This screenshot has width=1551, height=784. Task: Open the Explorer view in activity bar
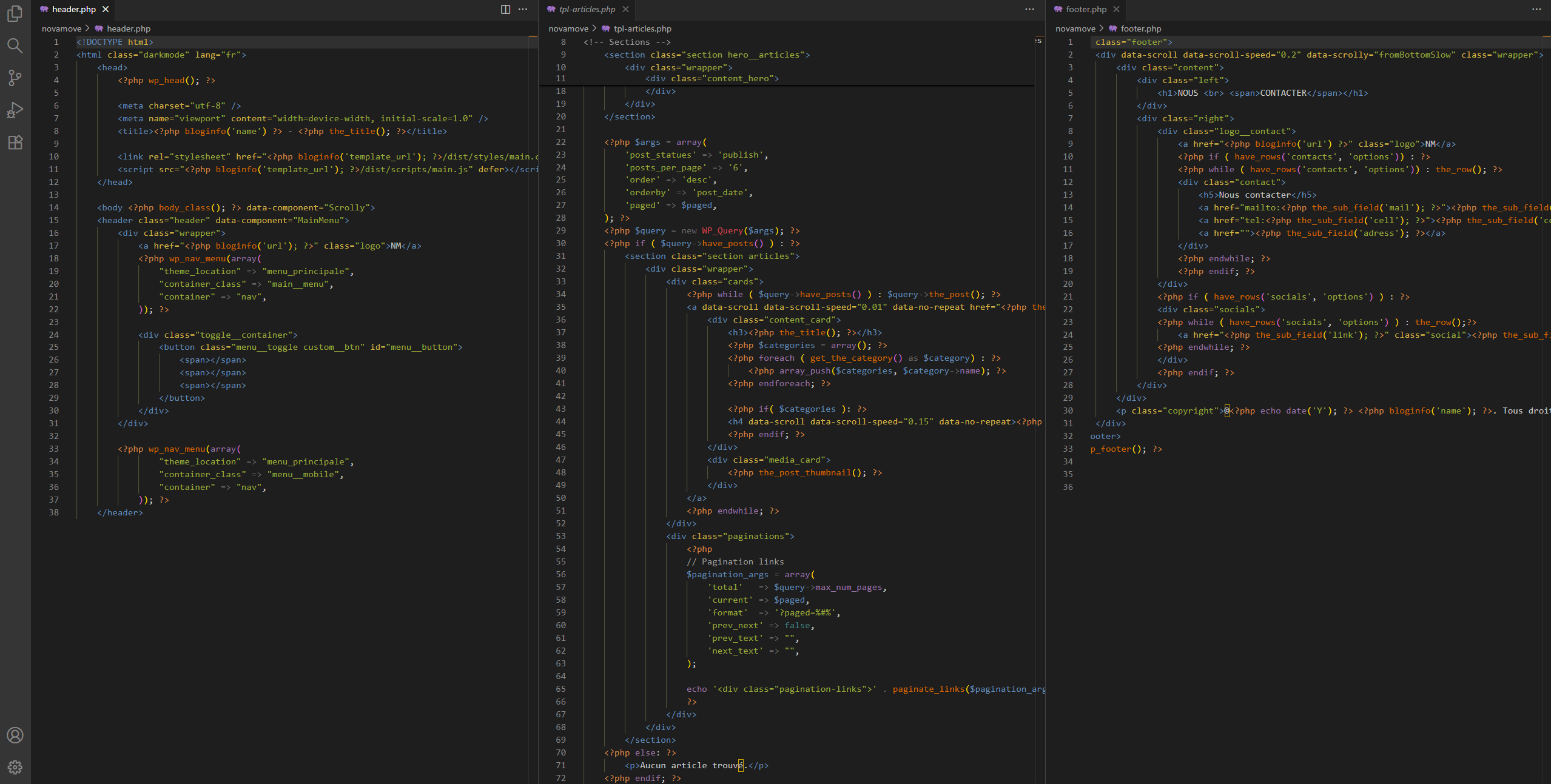(x=15, y=13)
